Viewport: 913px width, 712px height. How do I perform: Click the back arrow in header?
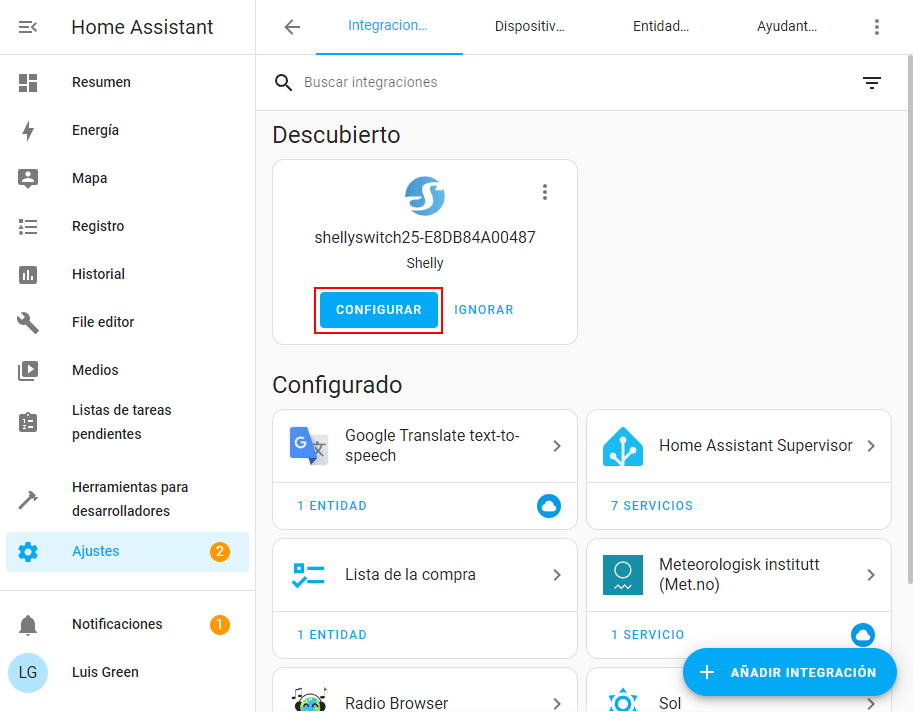292,27
